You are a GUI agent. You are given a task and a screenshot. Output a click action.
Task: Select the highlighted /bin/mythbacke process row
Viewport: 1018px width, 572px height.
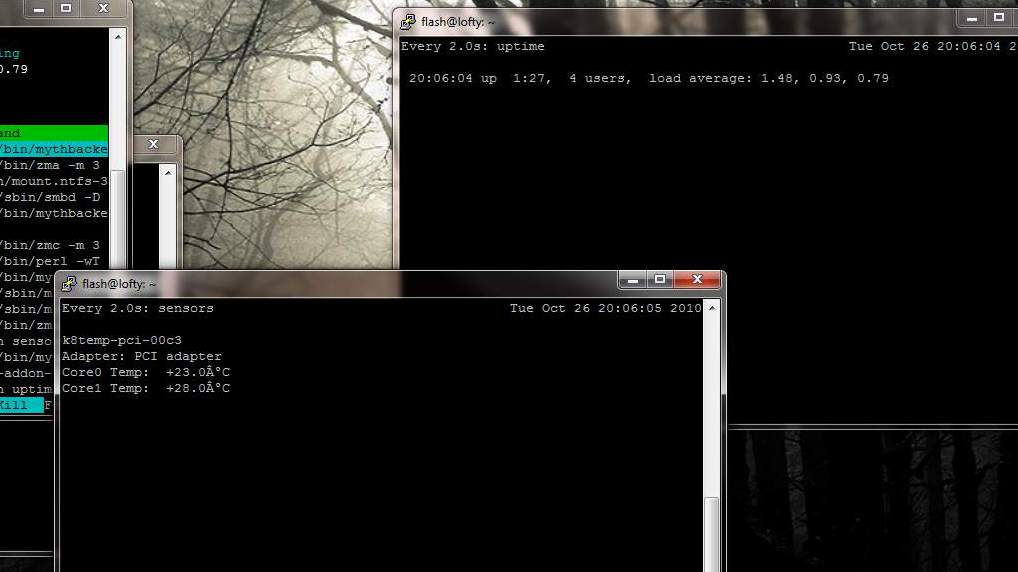54,149
